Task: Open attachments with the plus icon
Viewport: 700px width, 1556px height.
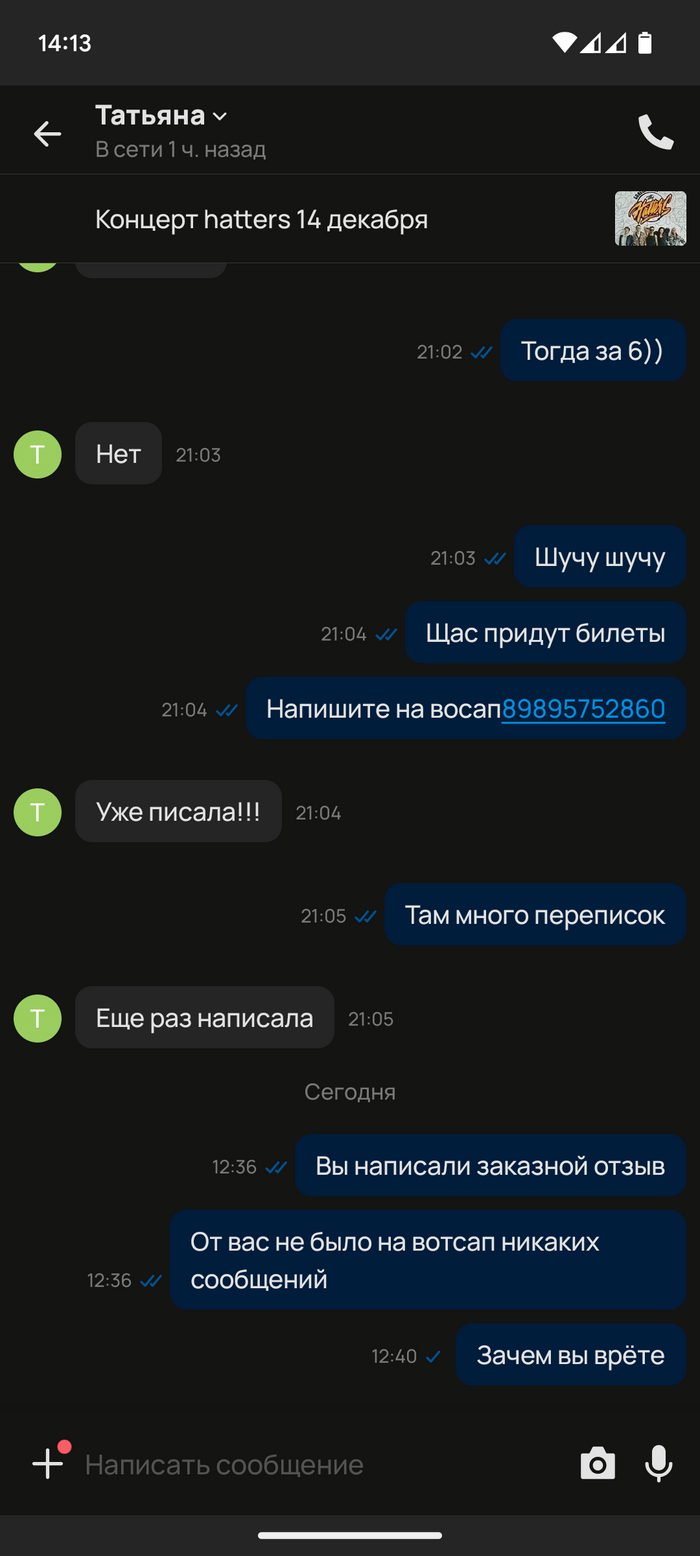Action: (x=48, y=1464)
